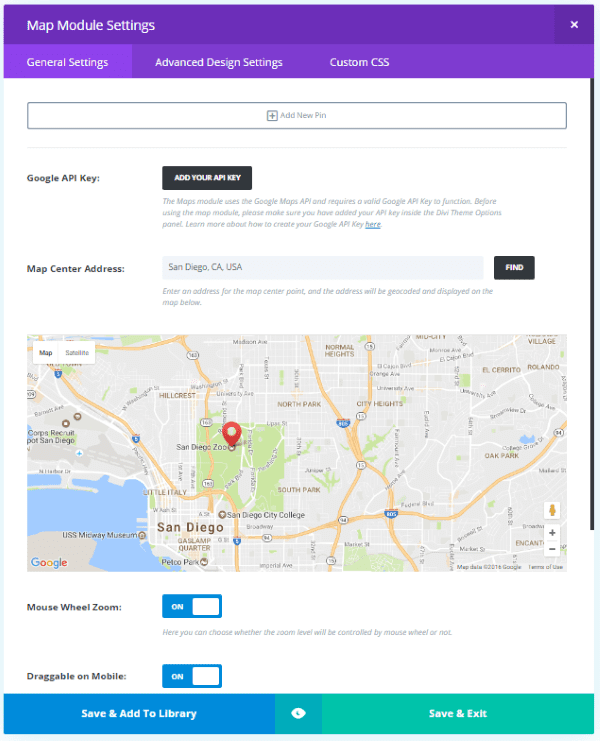Click the 'GASLAMP QUARTER' map label
Viewport: 600px width, 741px height.
click(195, 544)
